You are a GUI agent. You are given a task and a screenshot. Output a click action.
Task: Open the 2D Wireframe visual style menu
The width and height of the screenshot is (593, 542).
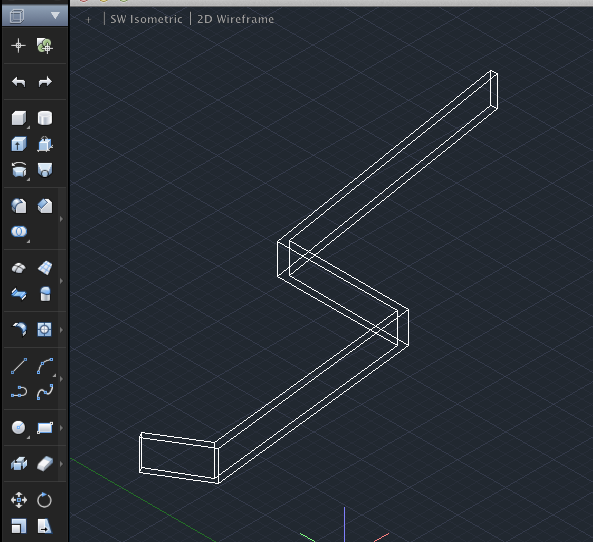coord(236,19)
